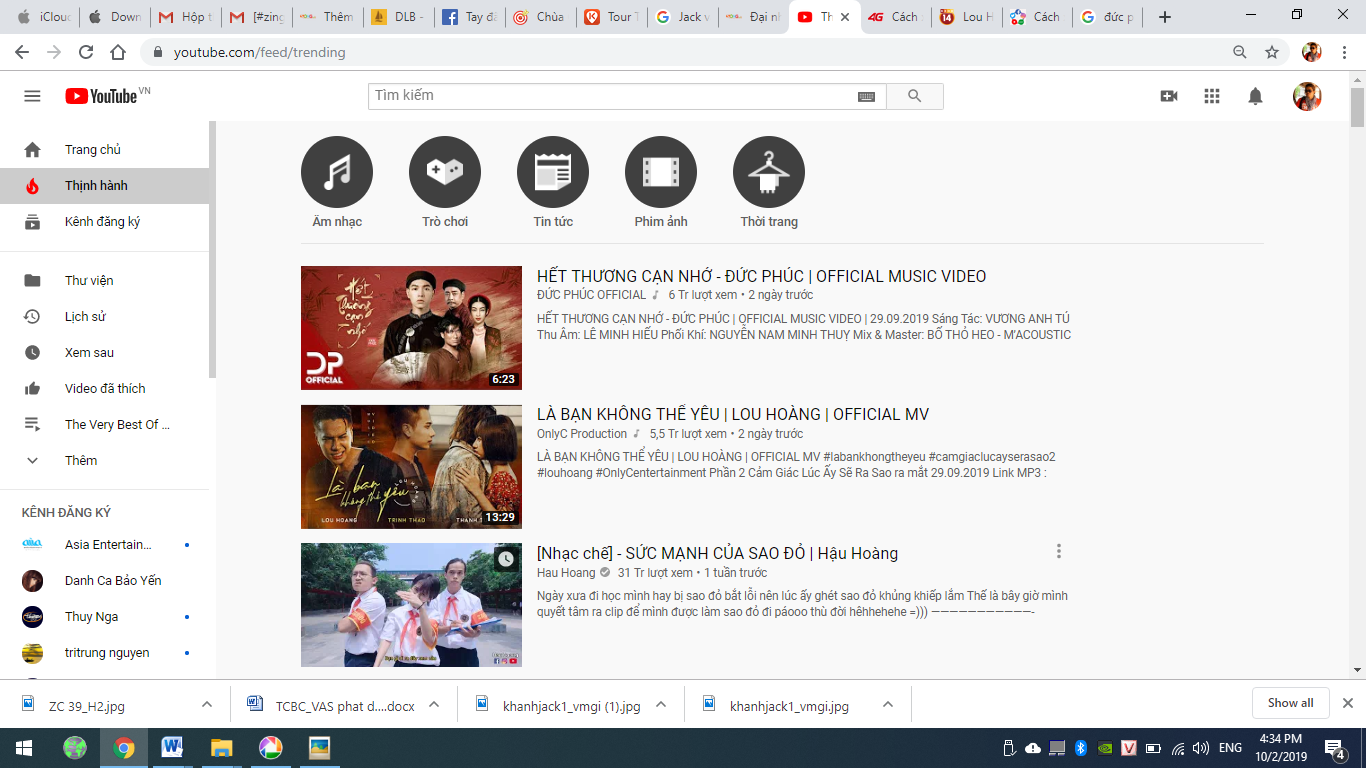Open options menu for Hậu Hoàng video

(1058, 551)
